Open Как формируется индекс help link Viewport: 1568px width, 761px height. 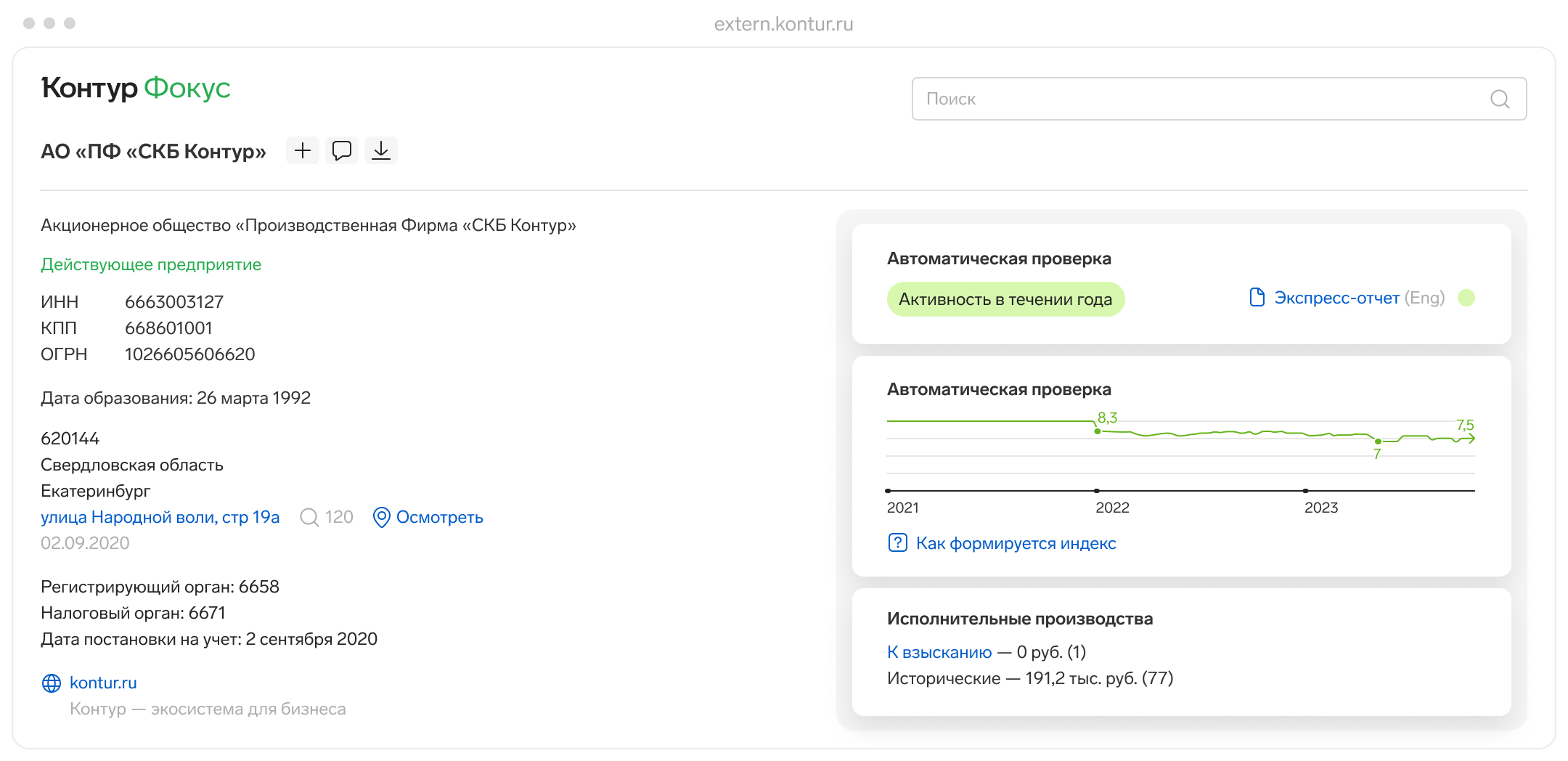click(1016, 543)
